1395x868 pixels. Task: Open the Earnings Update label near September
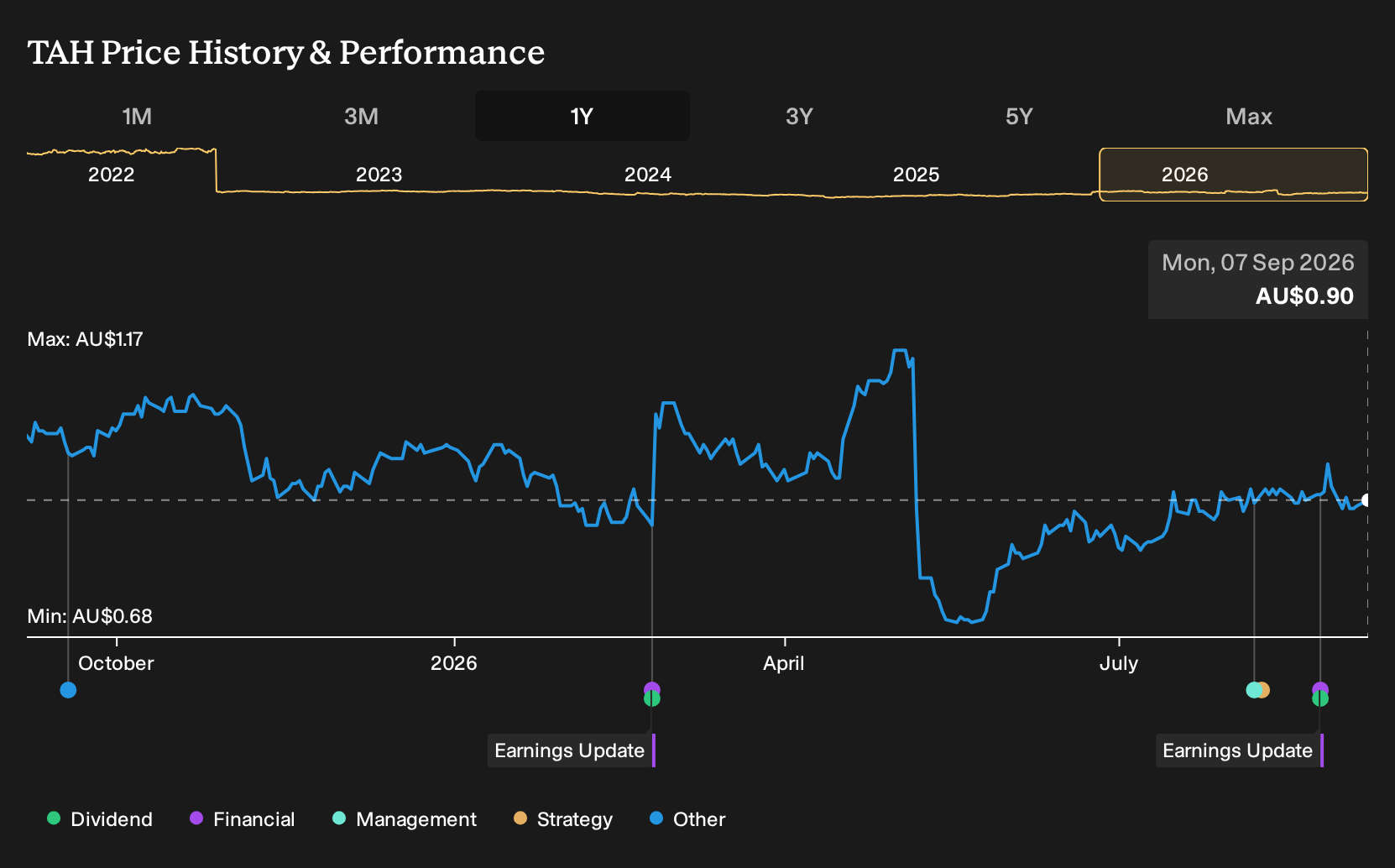click(1240, 750)
